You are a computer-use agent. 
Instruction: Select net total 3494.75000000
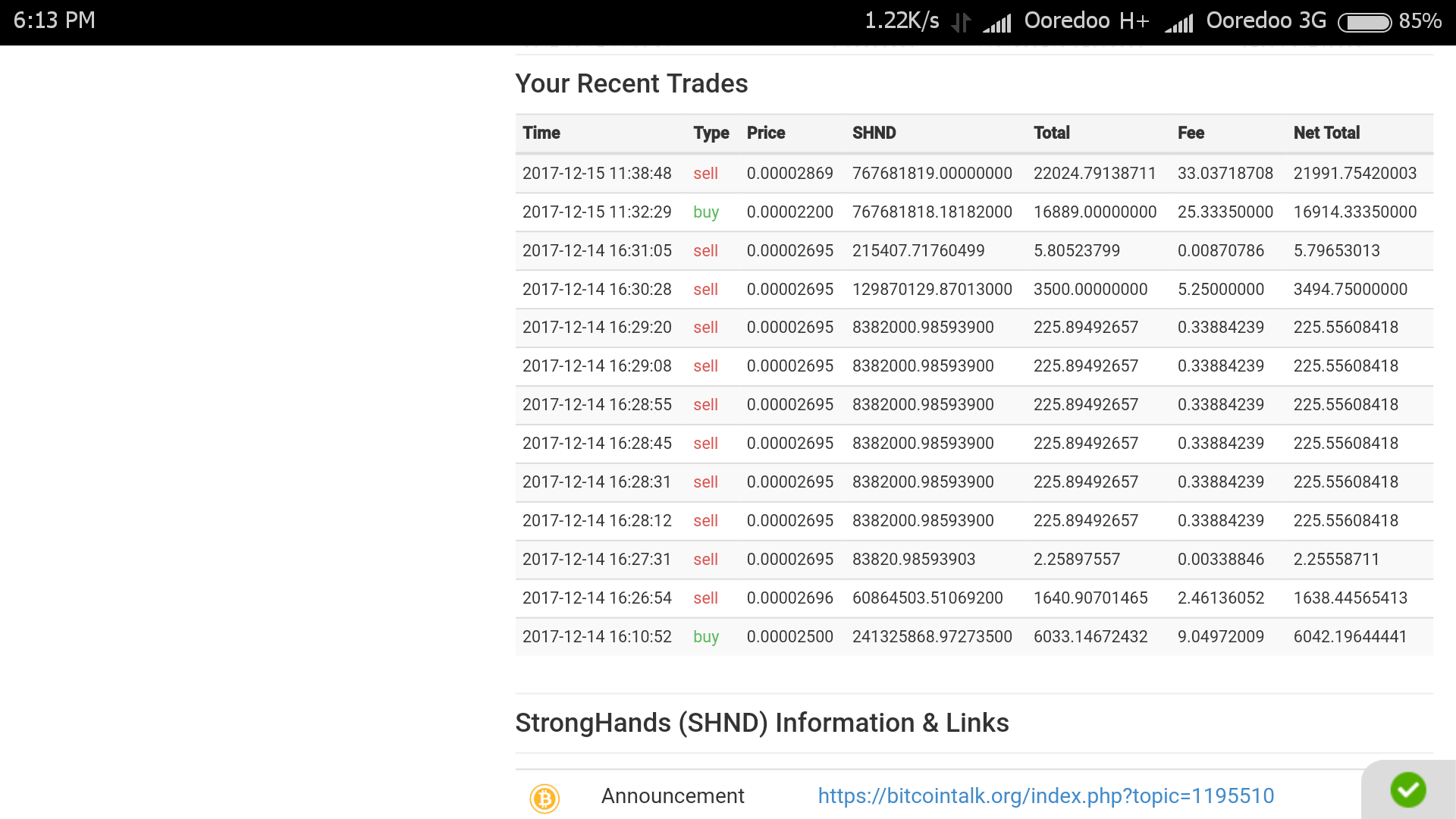coord(1350,289)
